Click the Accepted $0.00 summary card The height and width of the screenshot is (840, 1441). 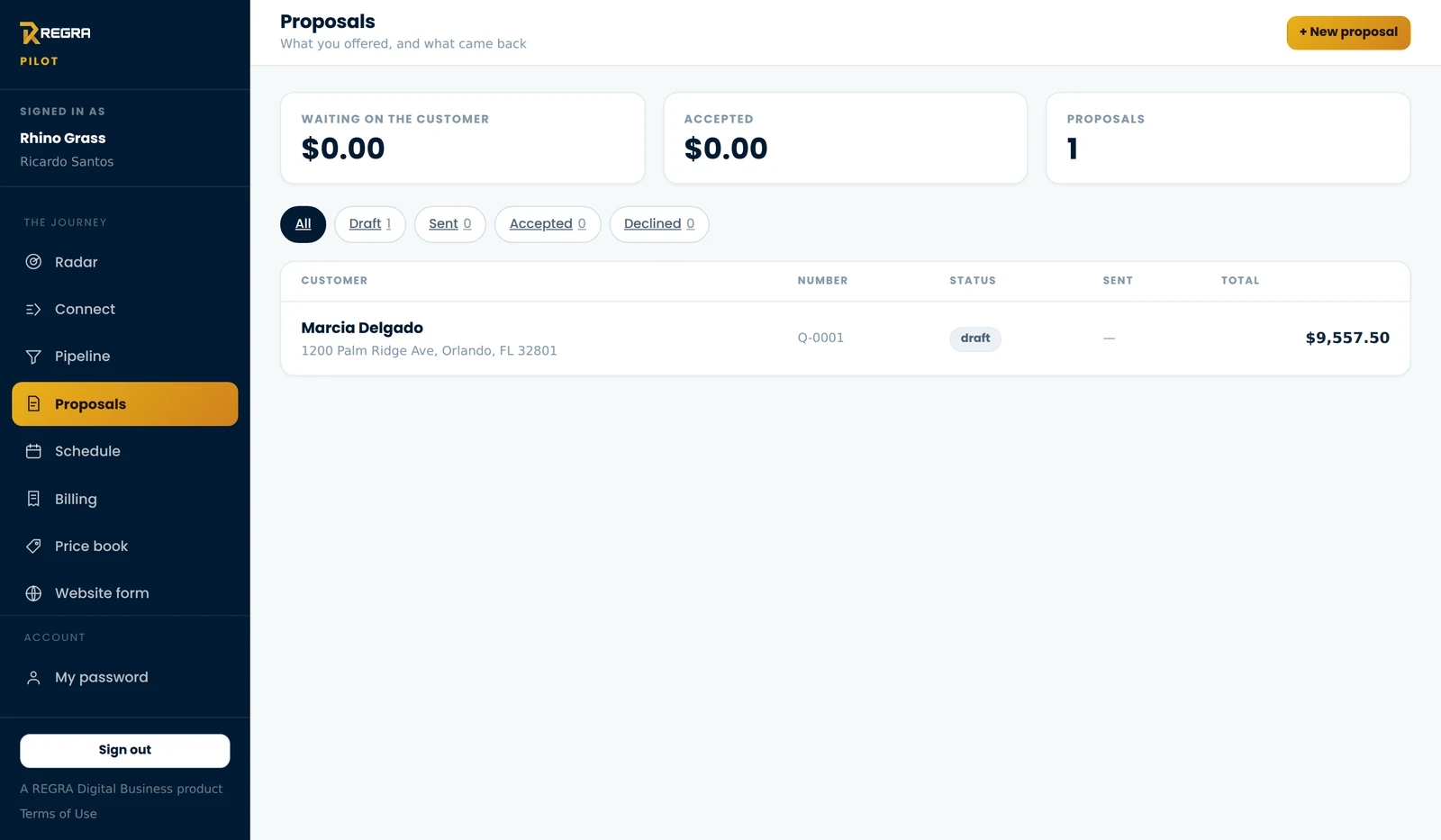845,138
